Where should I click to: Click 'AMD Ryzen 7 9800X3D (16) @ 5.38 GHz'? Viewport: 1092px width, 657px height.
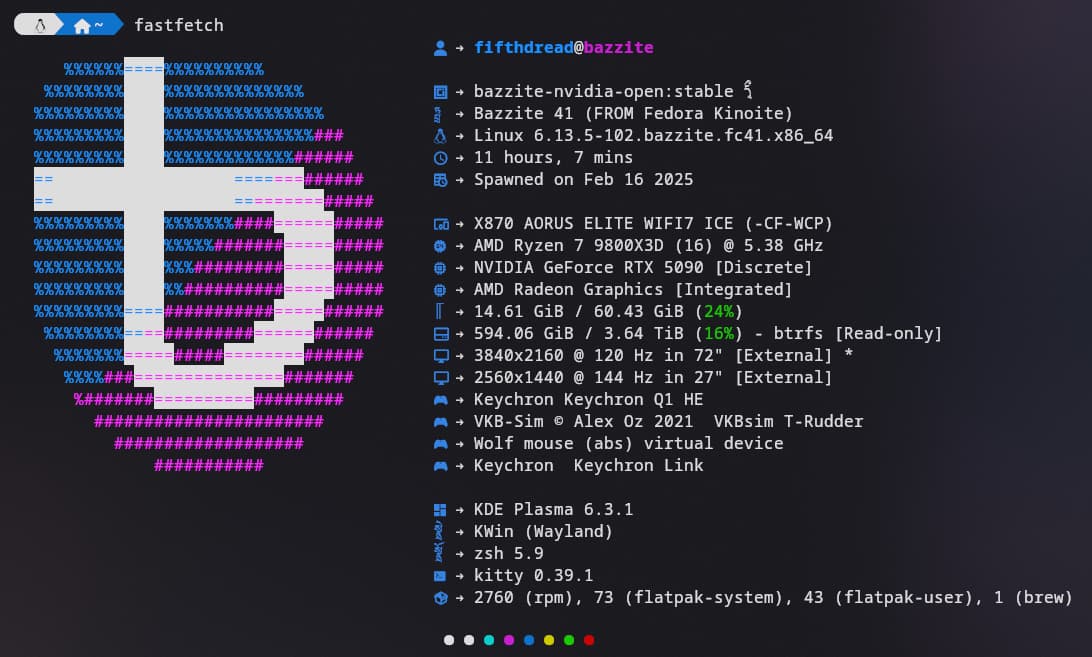click(x=648, y=245)
